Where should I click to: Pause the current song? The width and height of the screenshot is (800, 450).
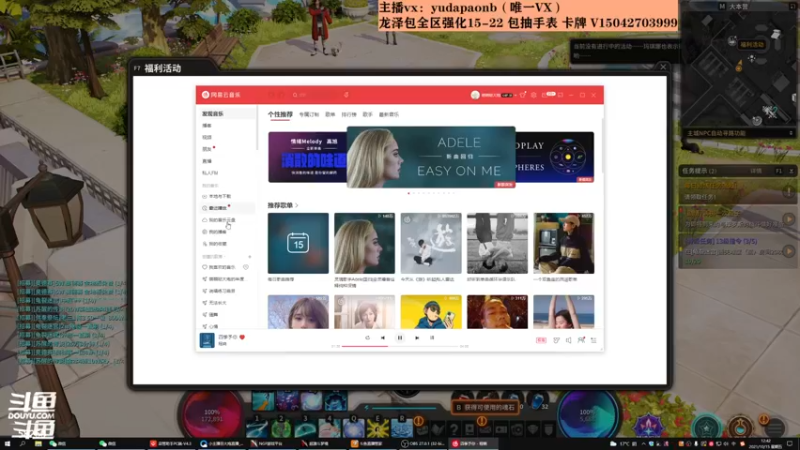pyautogui.click(x=400, y=338)
